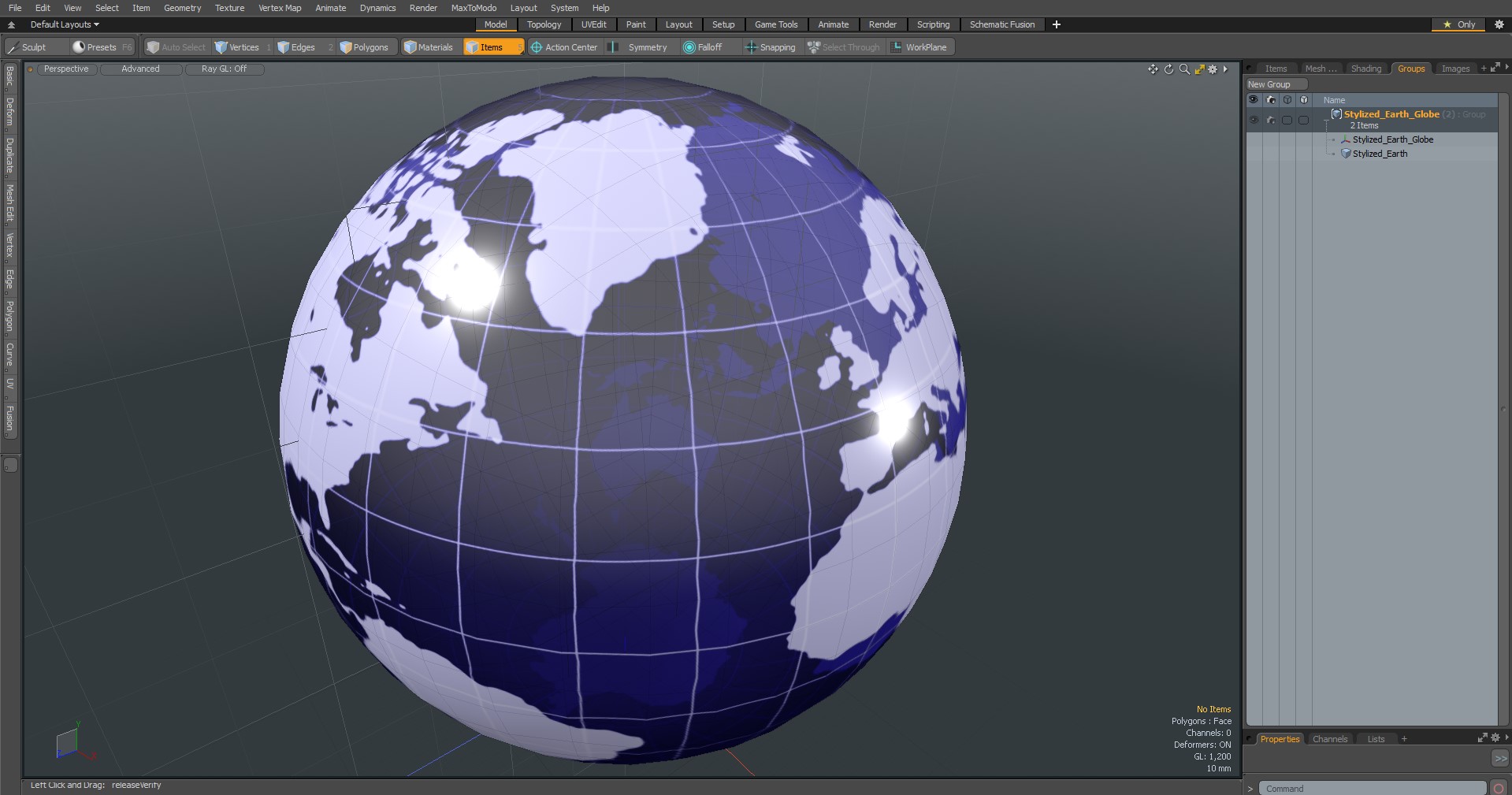Viewport: 1512px width, 795px height.
Task: Toggle Select Through mode
Action: [x=844, y=47]
